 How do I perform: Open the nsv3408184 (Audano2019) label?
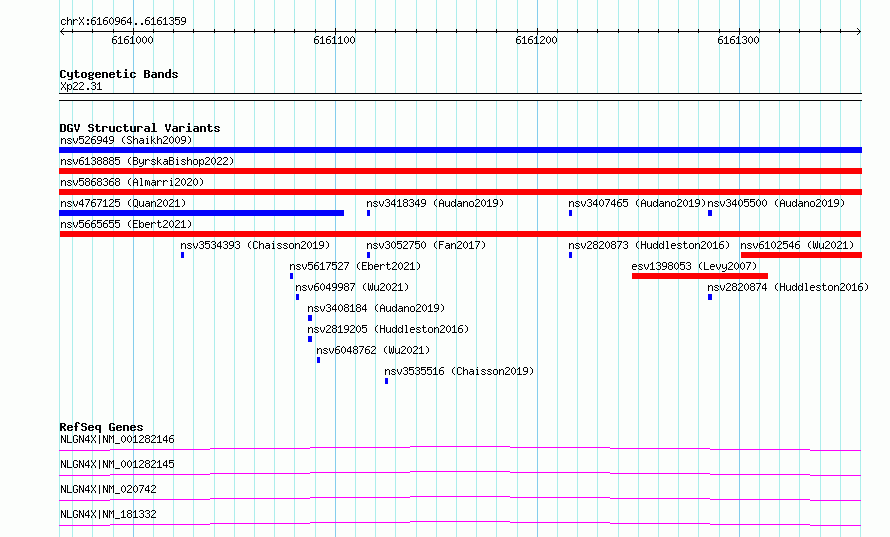pyautogui.click(x=376, y=308)
